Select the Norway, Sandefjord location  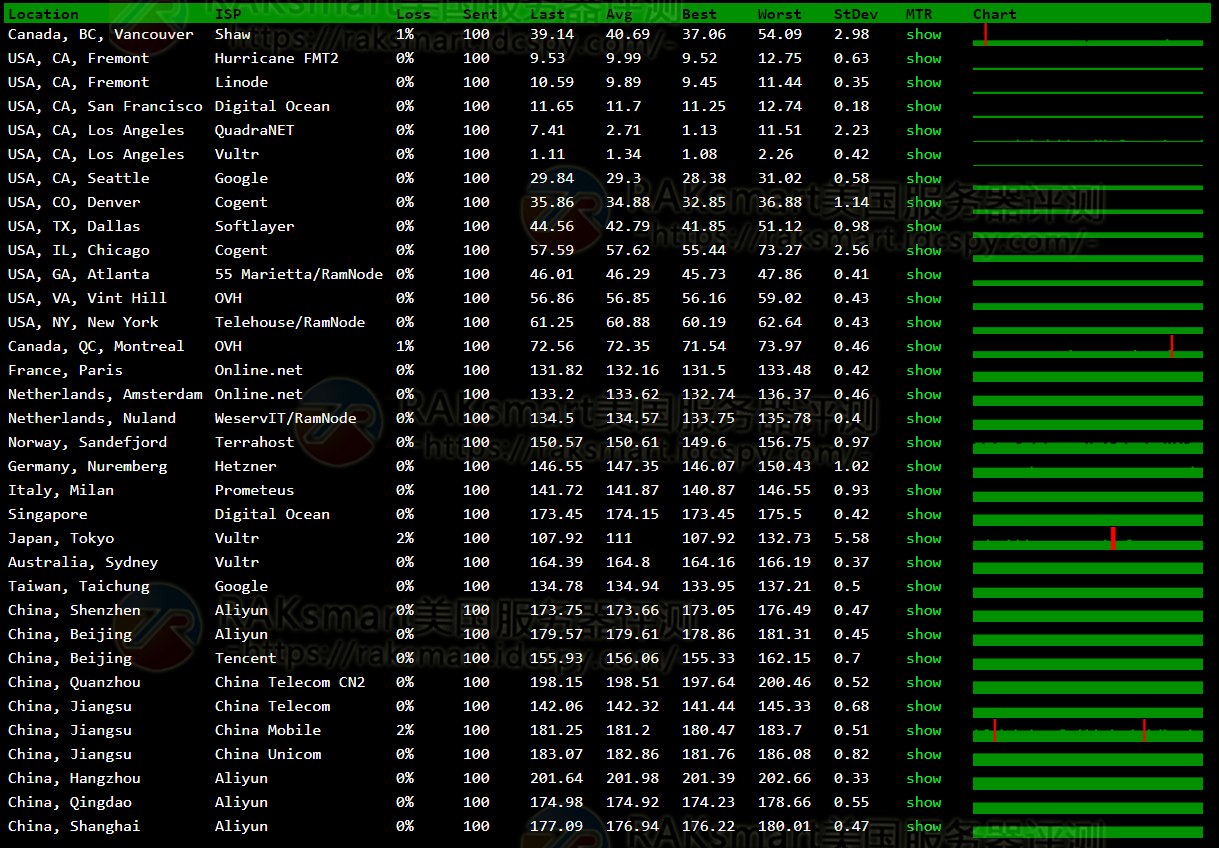click(x=88, y=442)
